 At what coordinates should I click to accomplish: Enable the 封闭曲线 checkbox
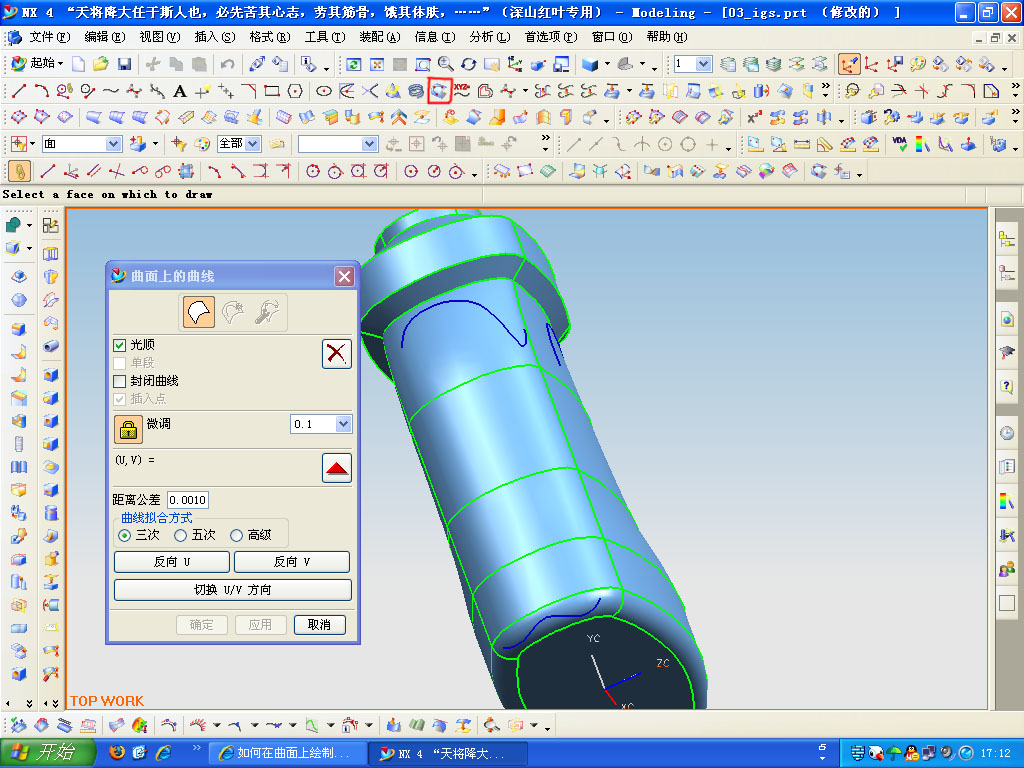[x=120, y=381]
